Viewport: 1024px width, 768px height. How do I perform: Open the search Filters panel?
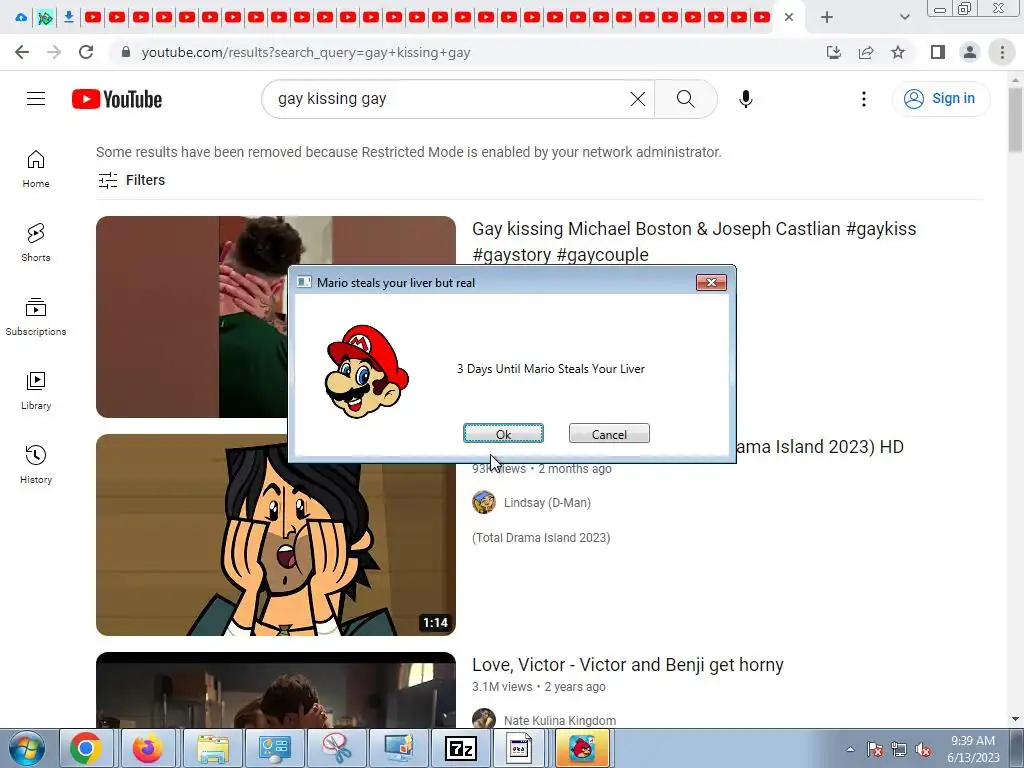click(131, 180)
